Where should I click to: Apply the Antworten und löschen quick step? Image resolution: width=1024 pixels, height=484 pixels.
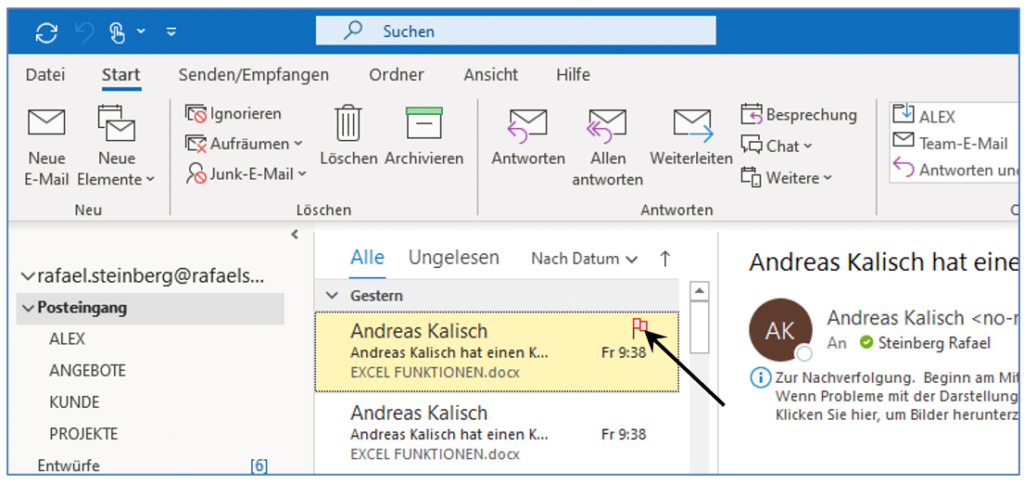coord(956,170)
